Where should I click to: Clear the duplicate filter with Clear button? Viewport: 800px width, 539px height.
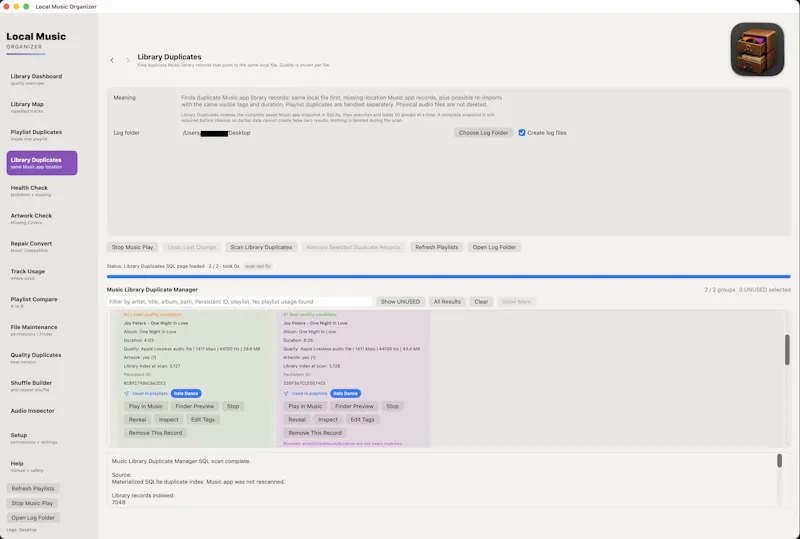(x=481, y=302)
